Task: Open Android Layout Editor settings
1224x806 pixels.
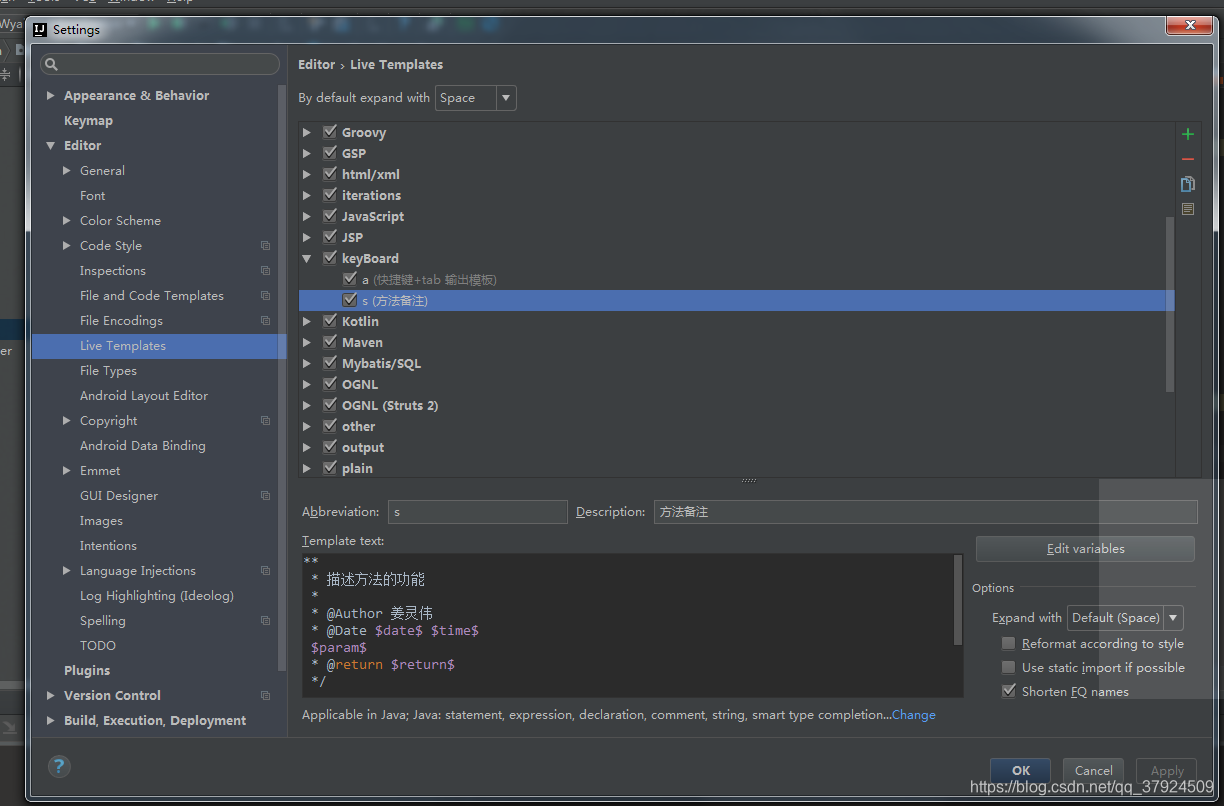Action: click(144, 396)
